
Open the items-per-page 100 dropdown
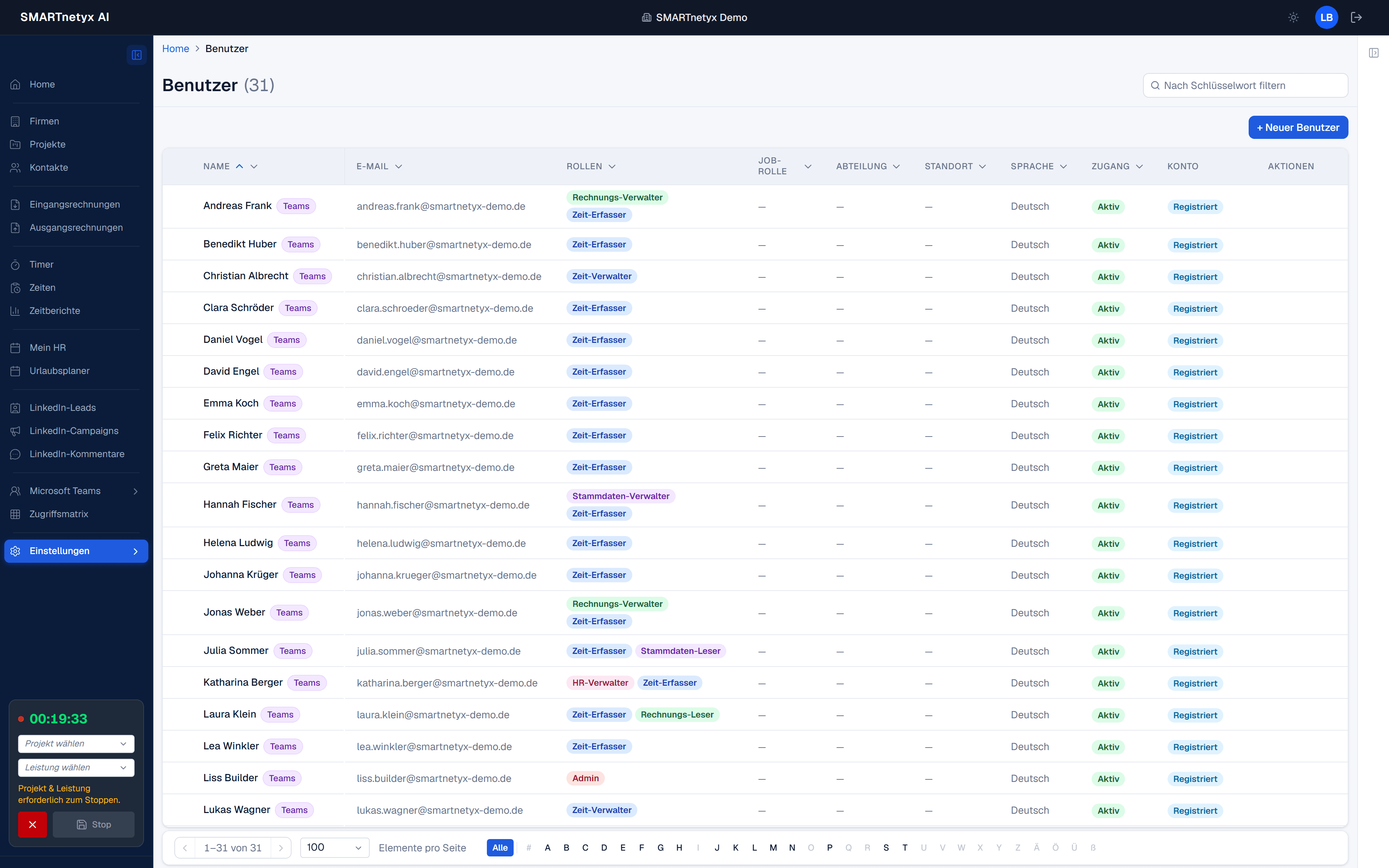click(335, 847)
